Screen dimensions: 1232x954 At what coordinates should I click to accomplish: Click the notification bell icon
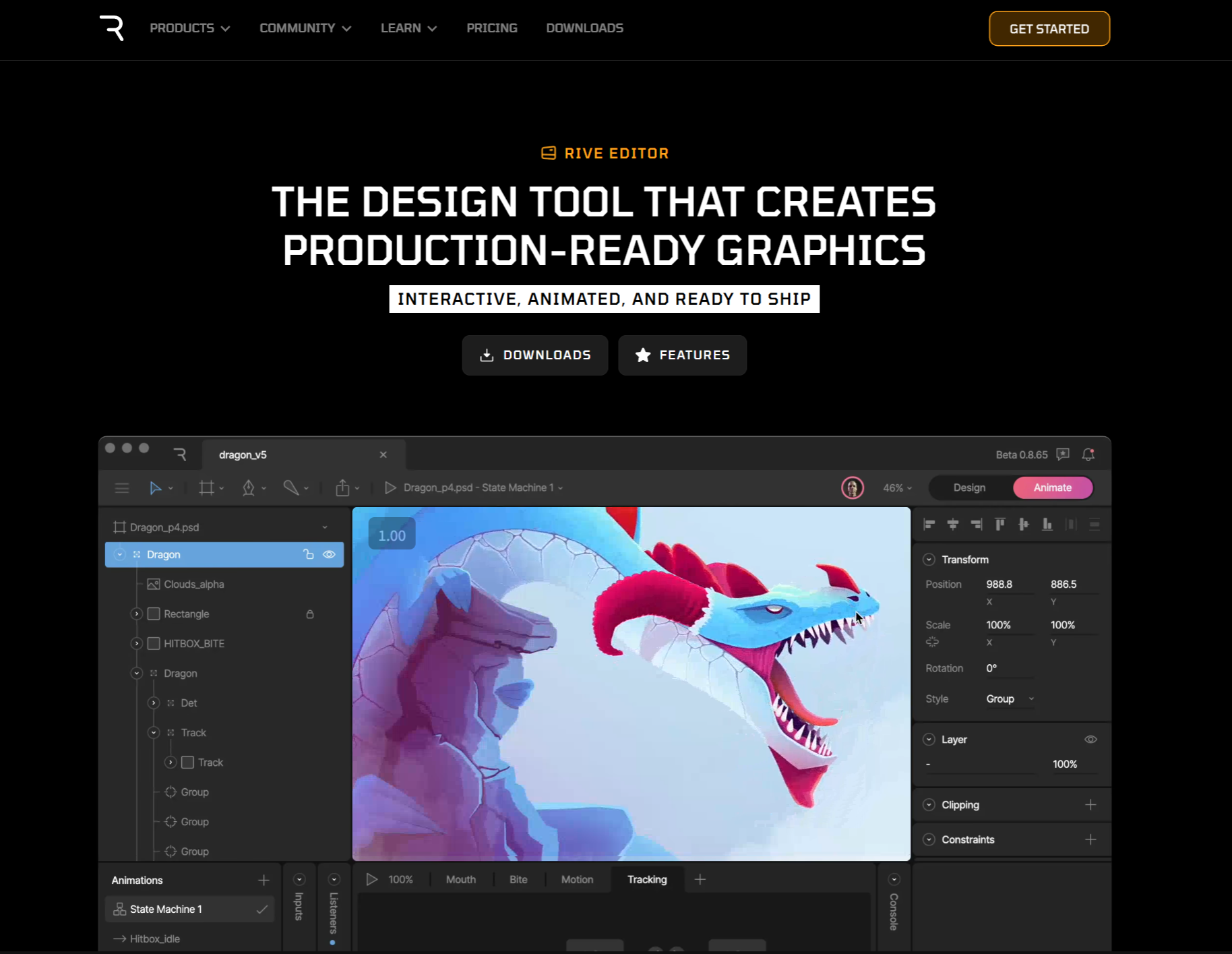point(1088,454)
